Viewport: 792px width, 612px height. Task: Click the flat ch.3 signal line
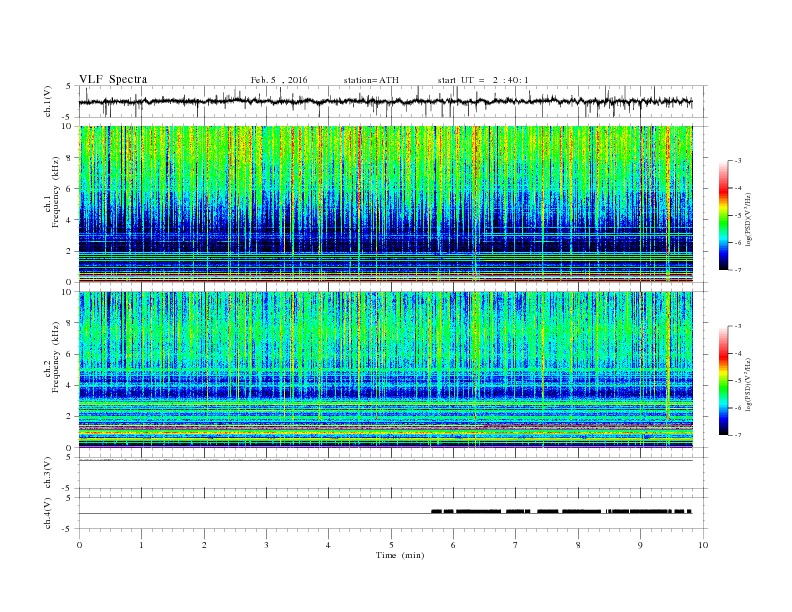pyautogui.click(x=385, y=461)
